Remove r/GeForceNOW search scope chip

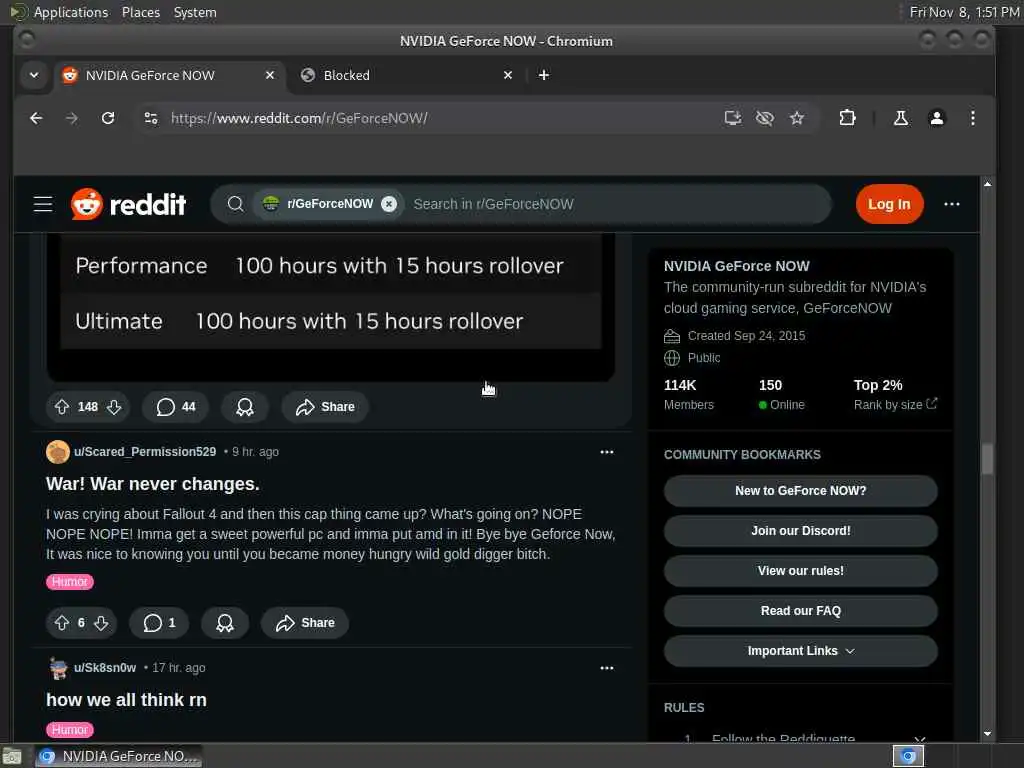coord(389,204)
